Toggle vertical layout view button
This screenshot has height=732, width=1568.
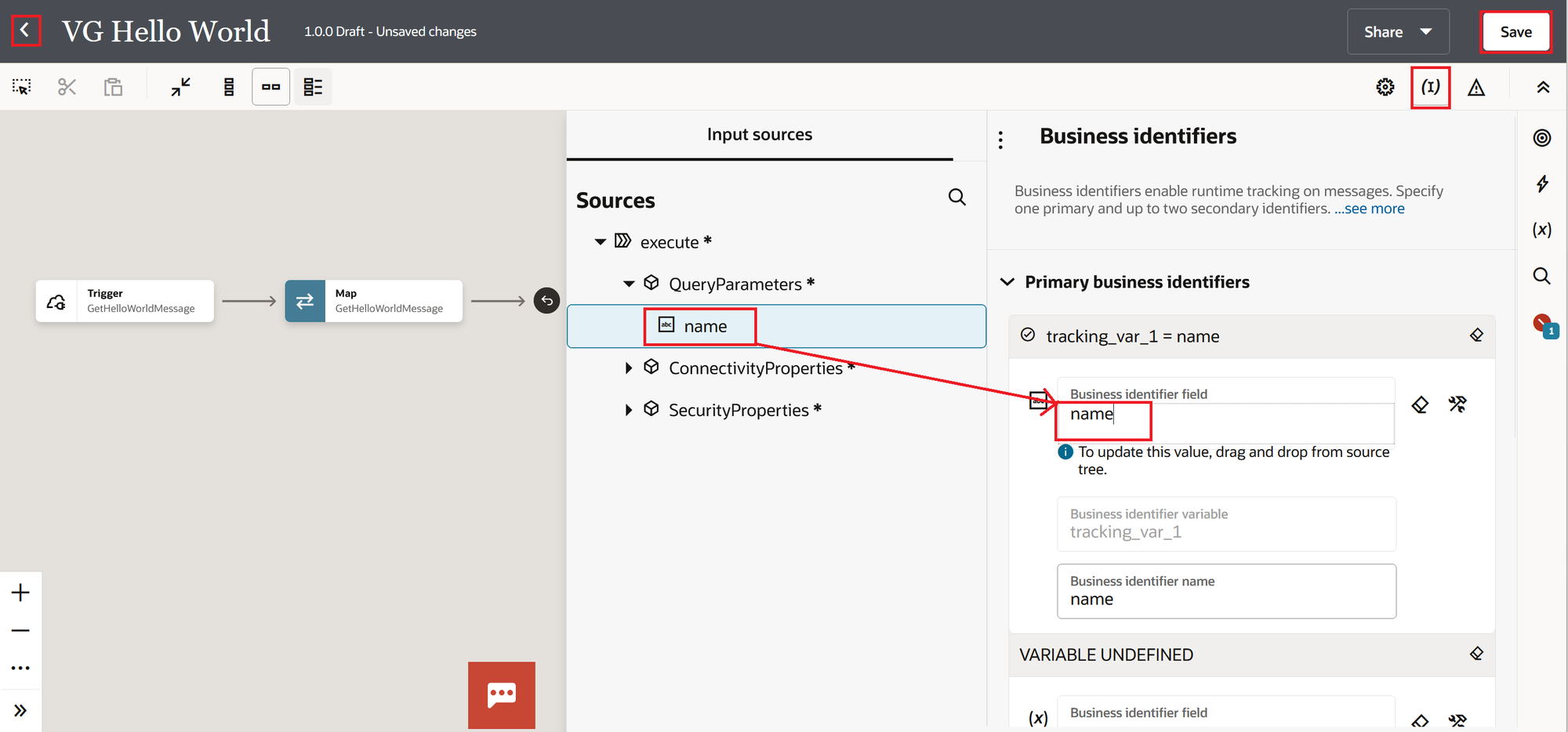click(229, 87)
